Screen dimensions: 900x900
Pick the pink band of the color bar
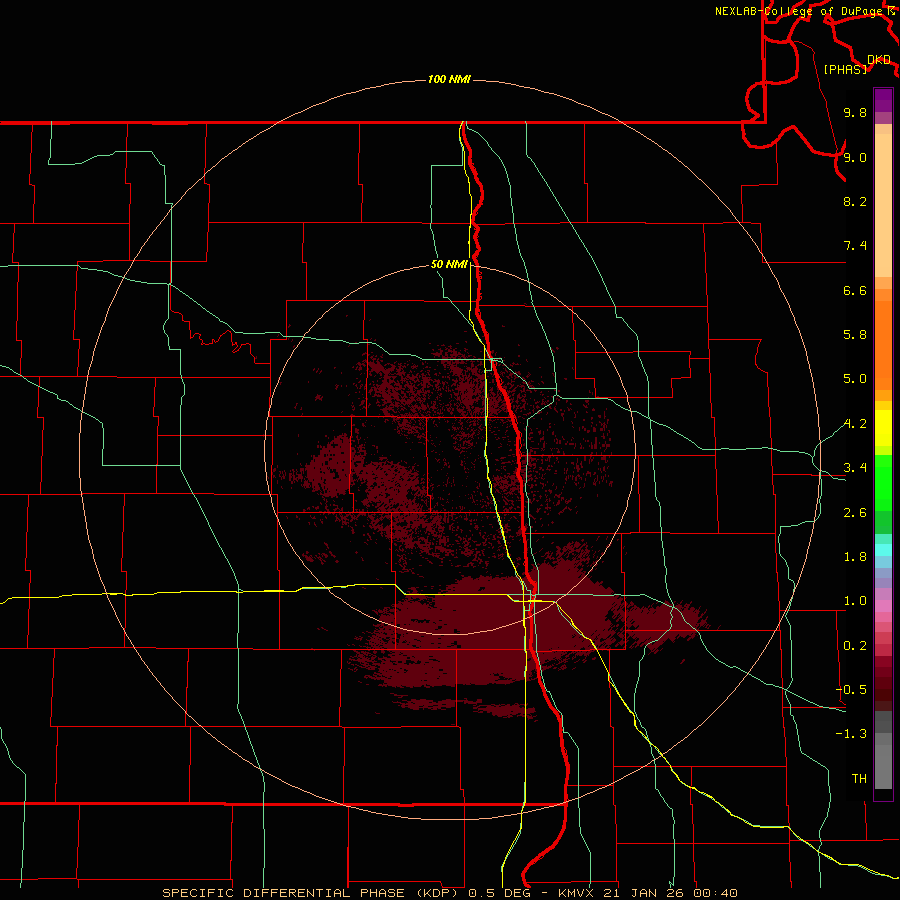tap(883, 606)
